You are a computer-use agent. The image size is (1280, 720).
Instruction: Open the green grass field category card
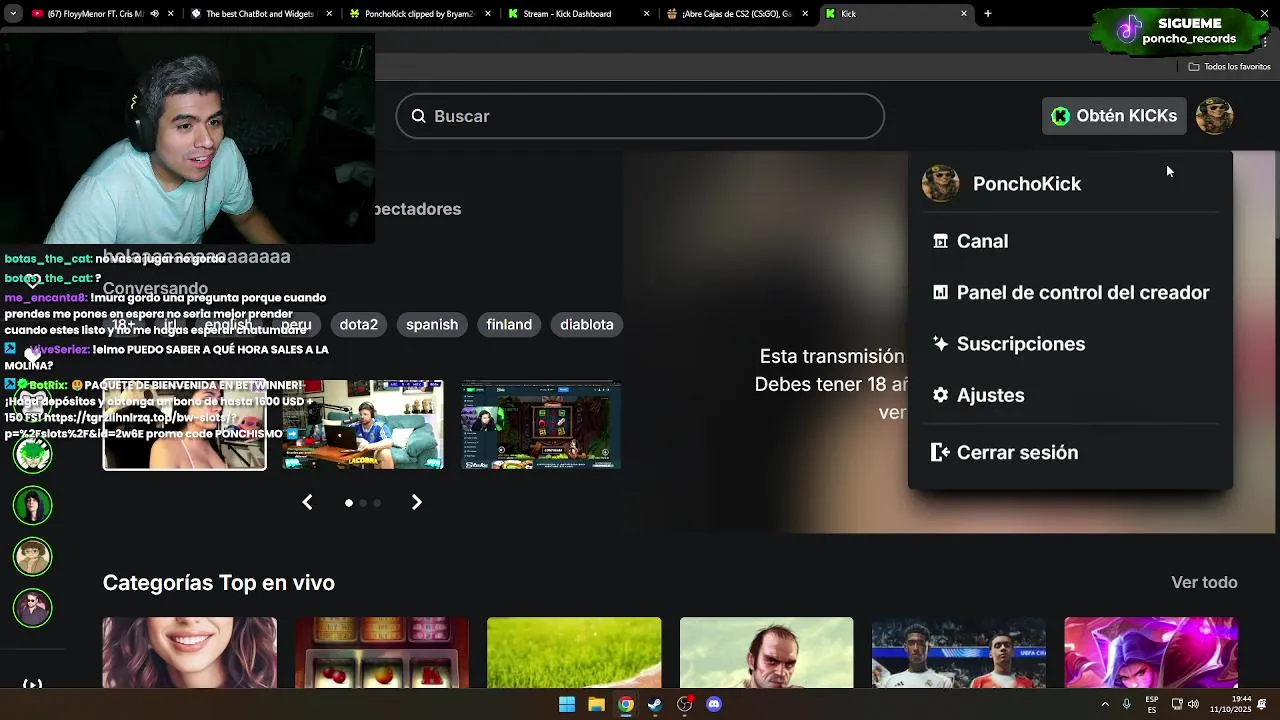click(574, 653)
